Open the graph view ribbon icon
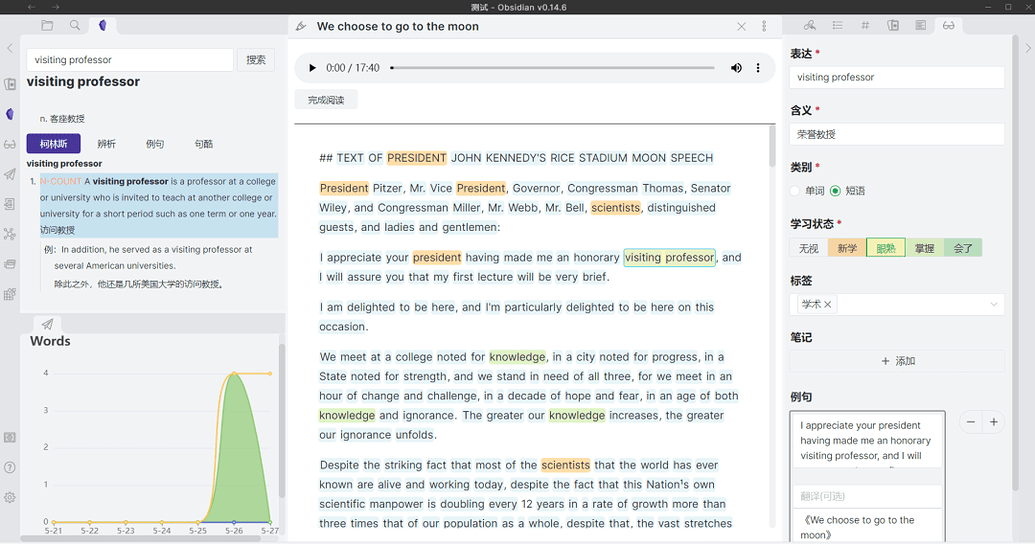 [10, 234]
